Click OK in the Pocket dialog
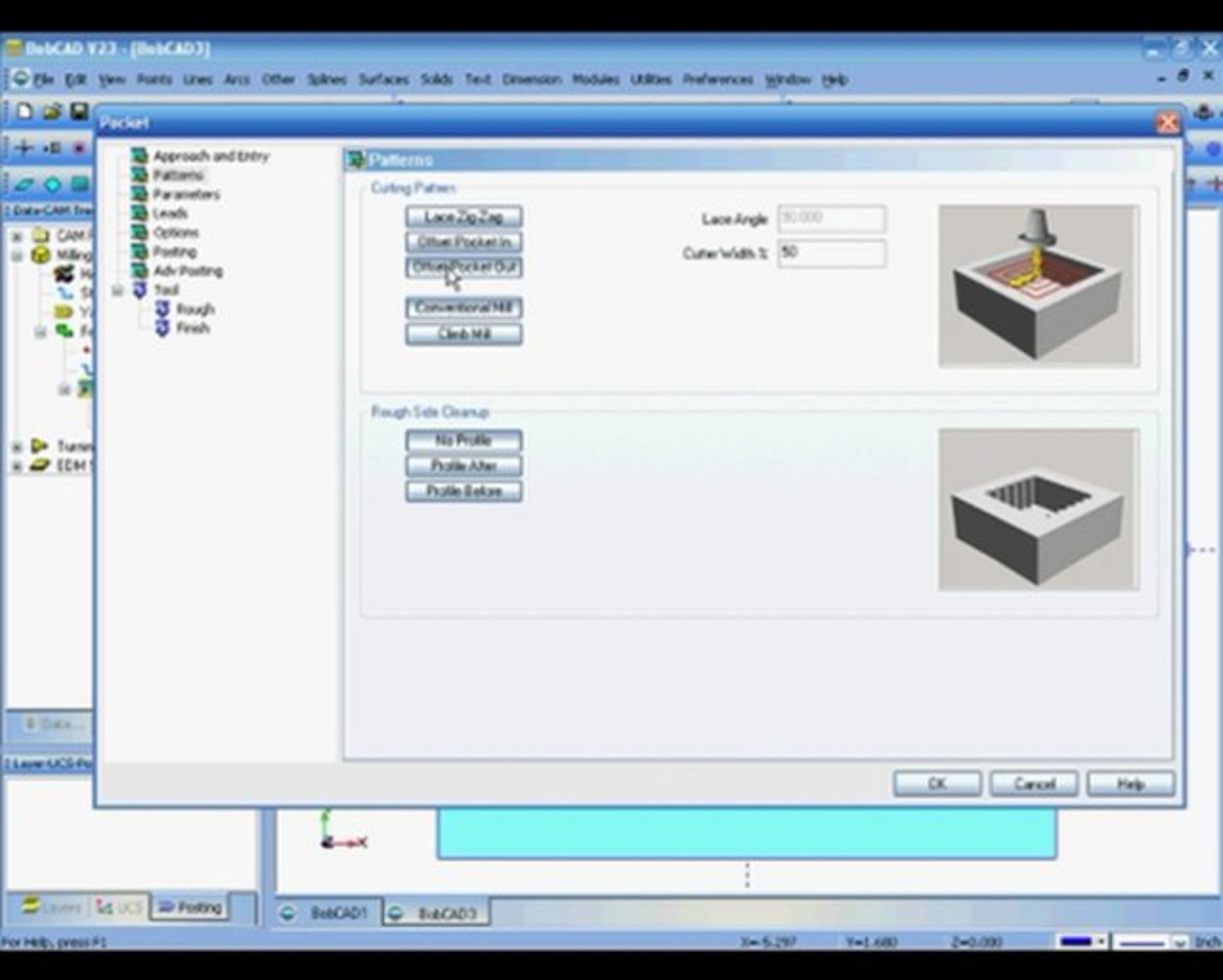 coord(937,784)
